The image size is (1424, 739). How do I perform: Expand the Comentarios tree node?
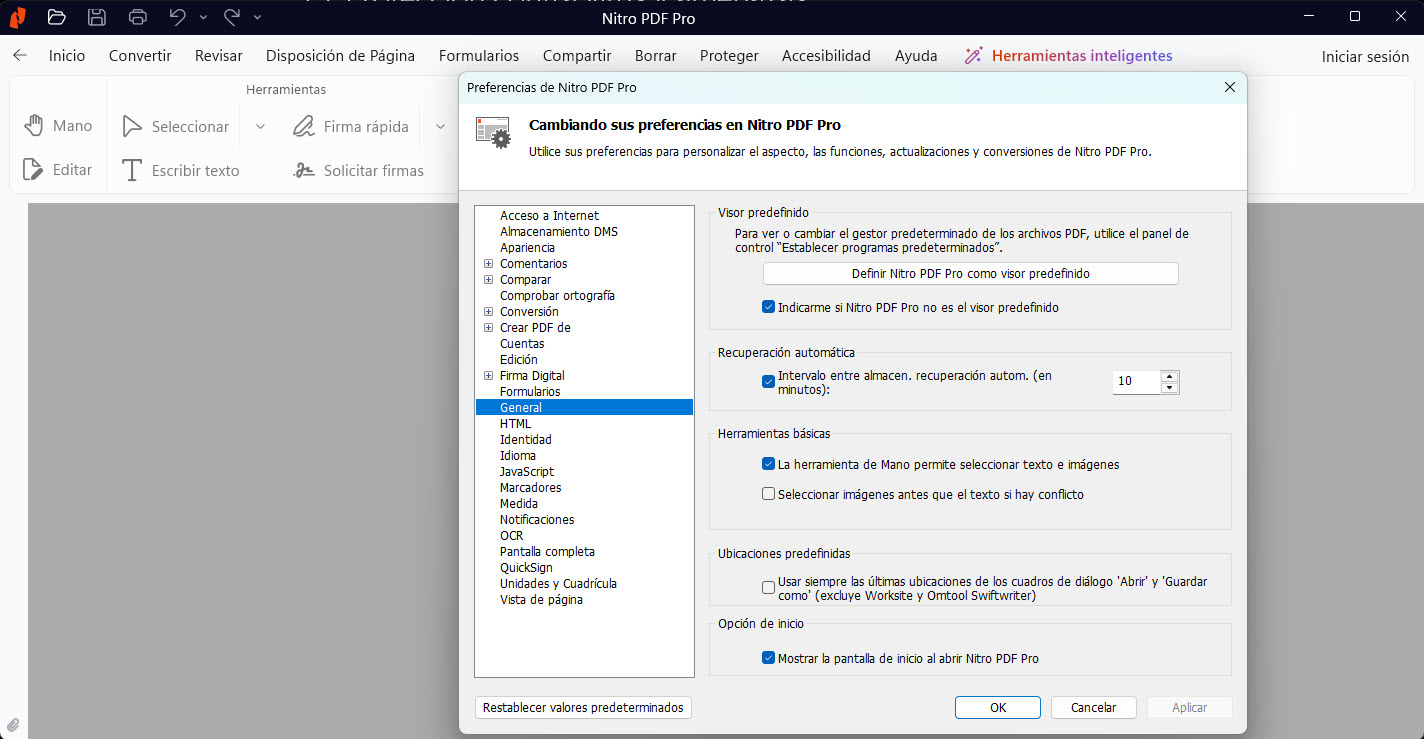pyautogui.click(x=489, y=264)
